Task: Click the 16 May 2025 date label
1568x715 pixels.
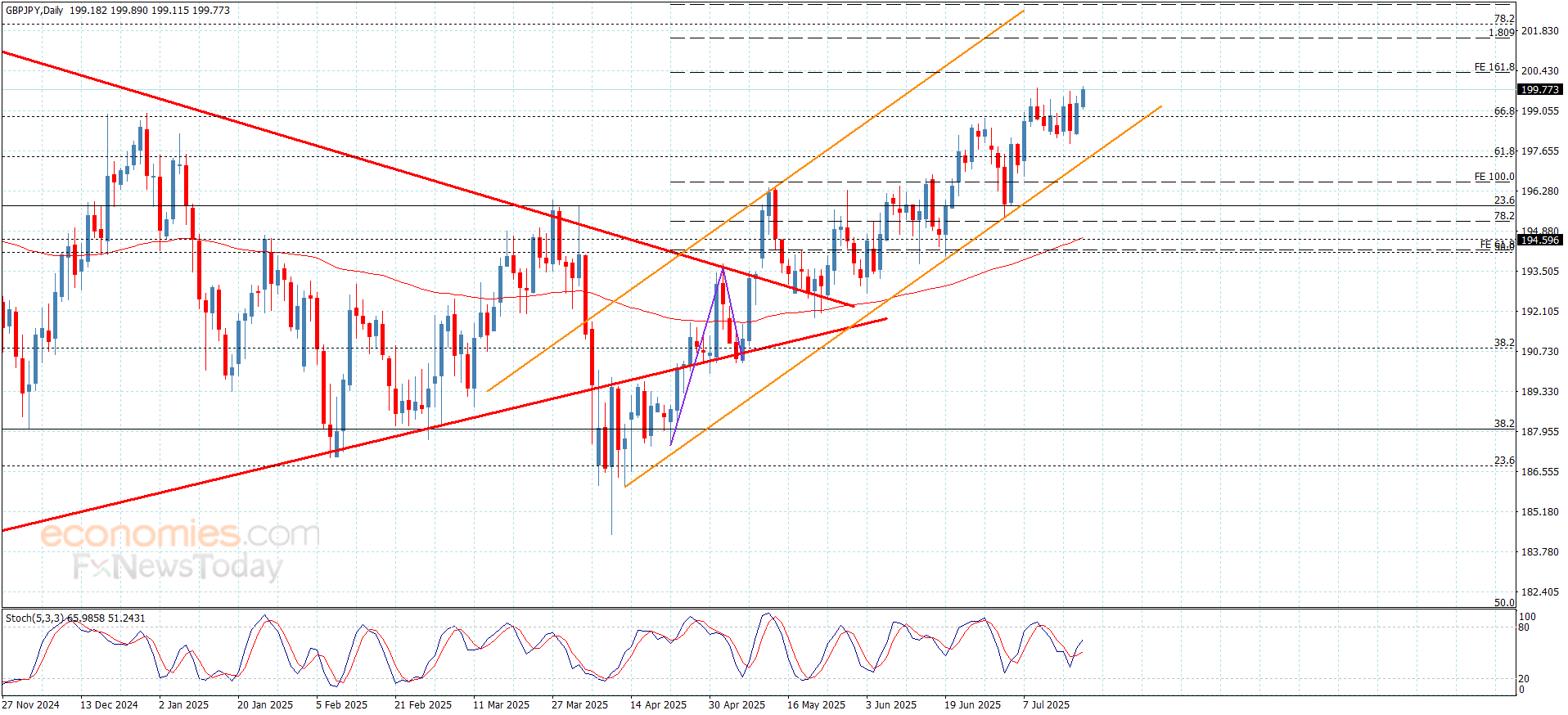Action: [816, 705]
